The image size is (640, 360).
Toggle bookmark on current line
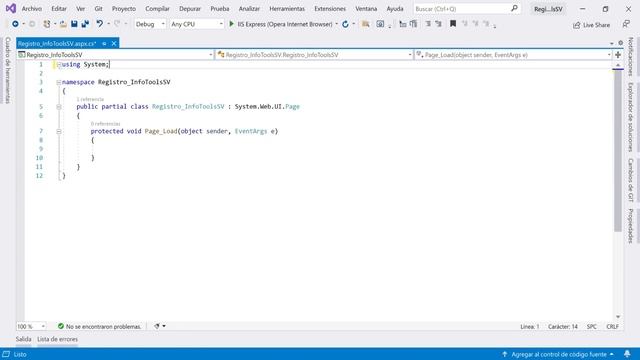tap(453, 24)
